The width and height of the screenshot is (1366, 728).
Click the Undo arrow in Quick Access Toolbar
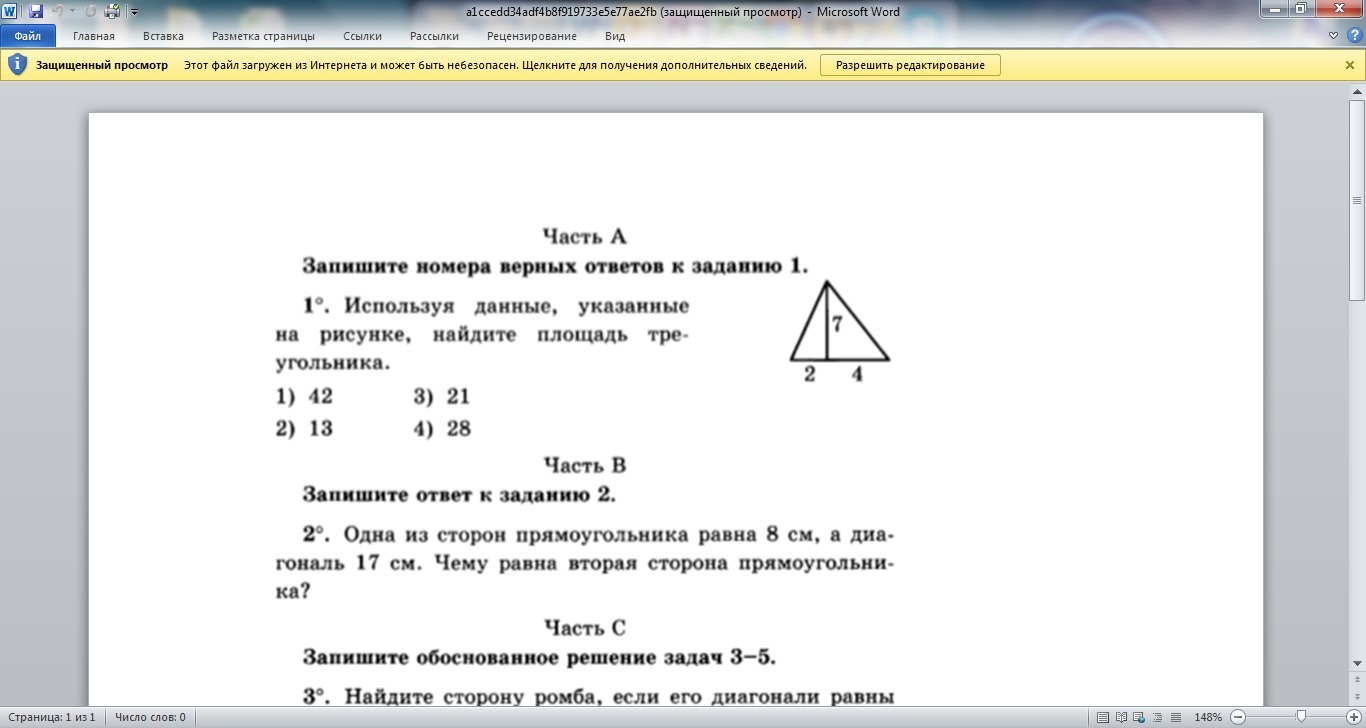tap(57, 12)
